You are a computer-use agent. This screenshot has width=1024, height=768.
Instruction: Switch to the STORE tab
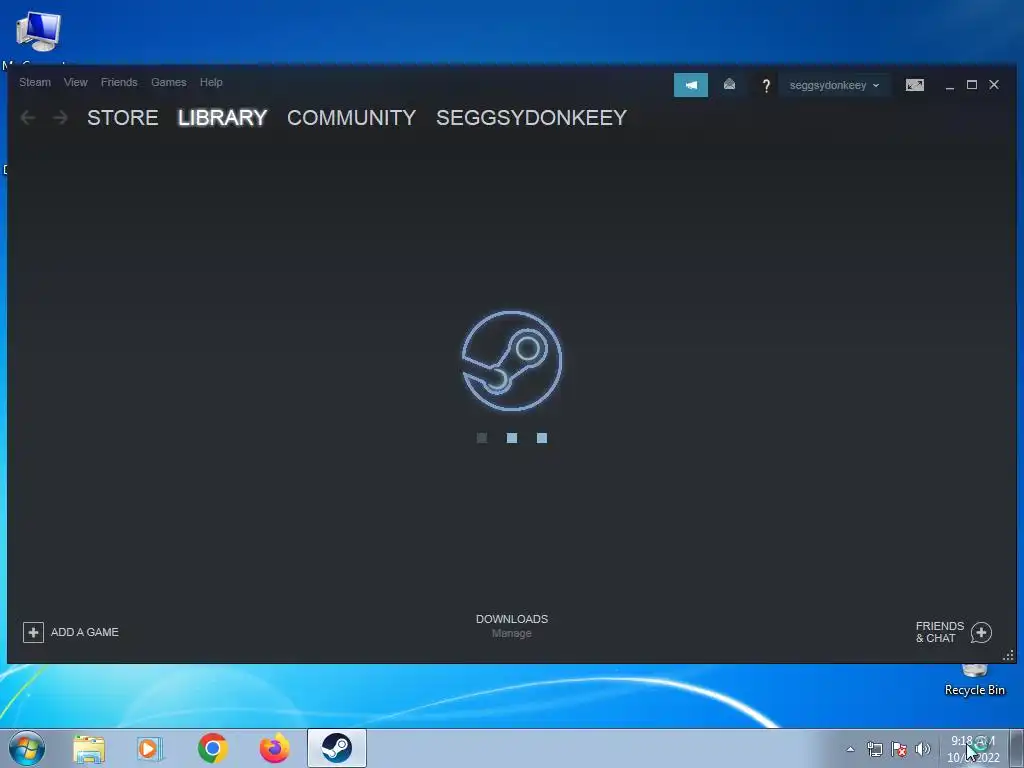tap(123, 118)
